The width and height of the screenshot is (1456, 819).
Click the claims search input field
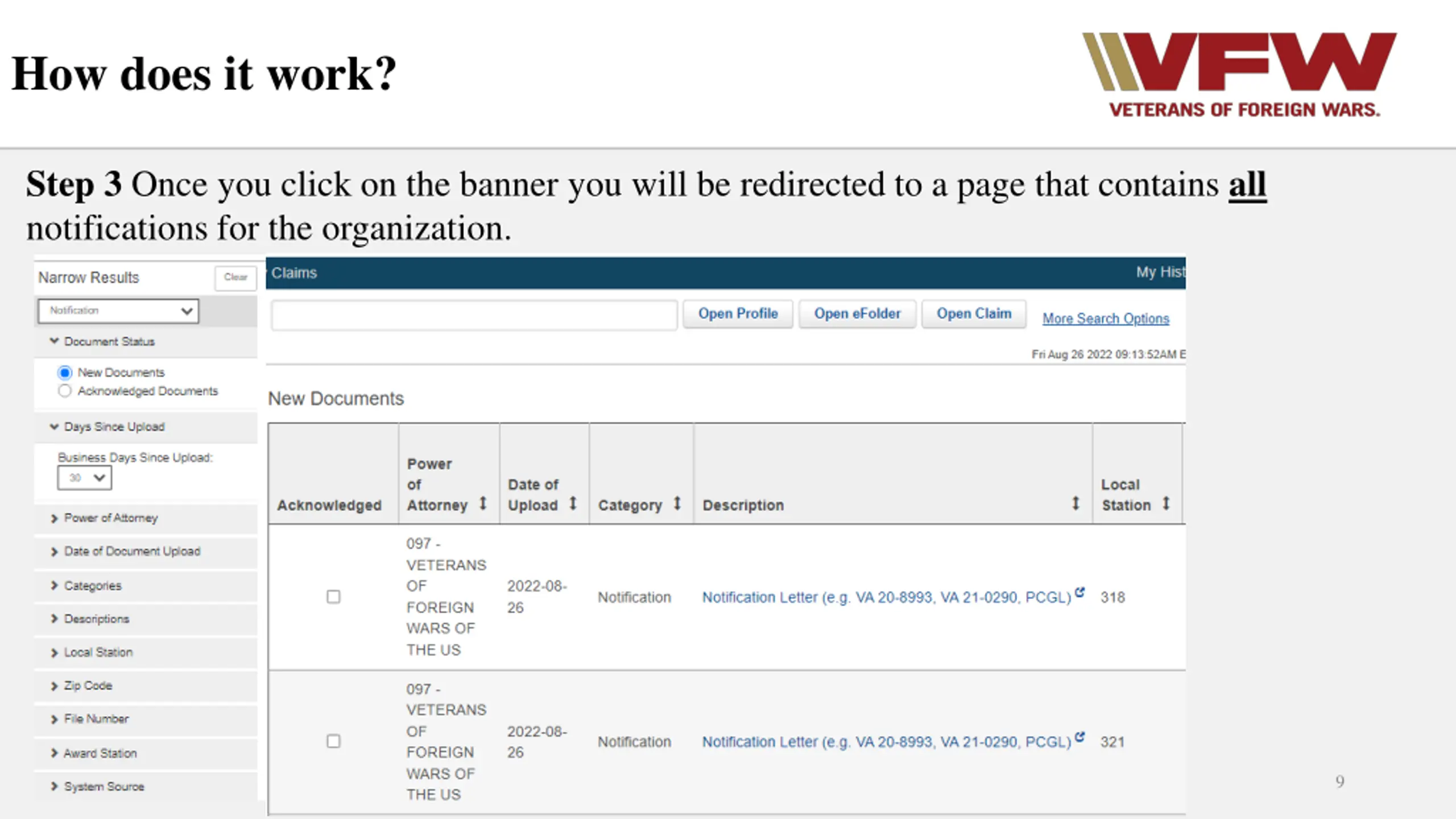(474, 315)
